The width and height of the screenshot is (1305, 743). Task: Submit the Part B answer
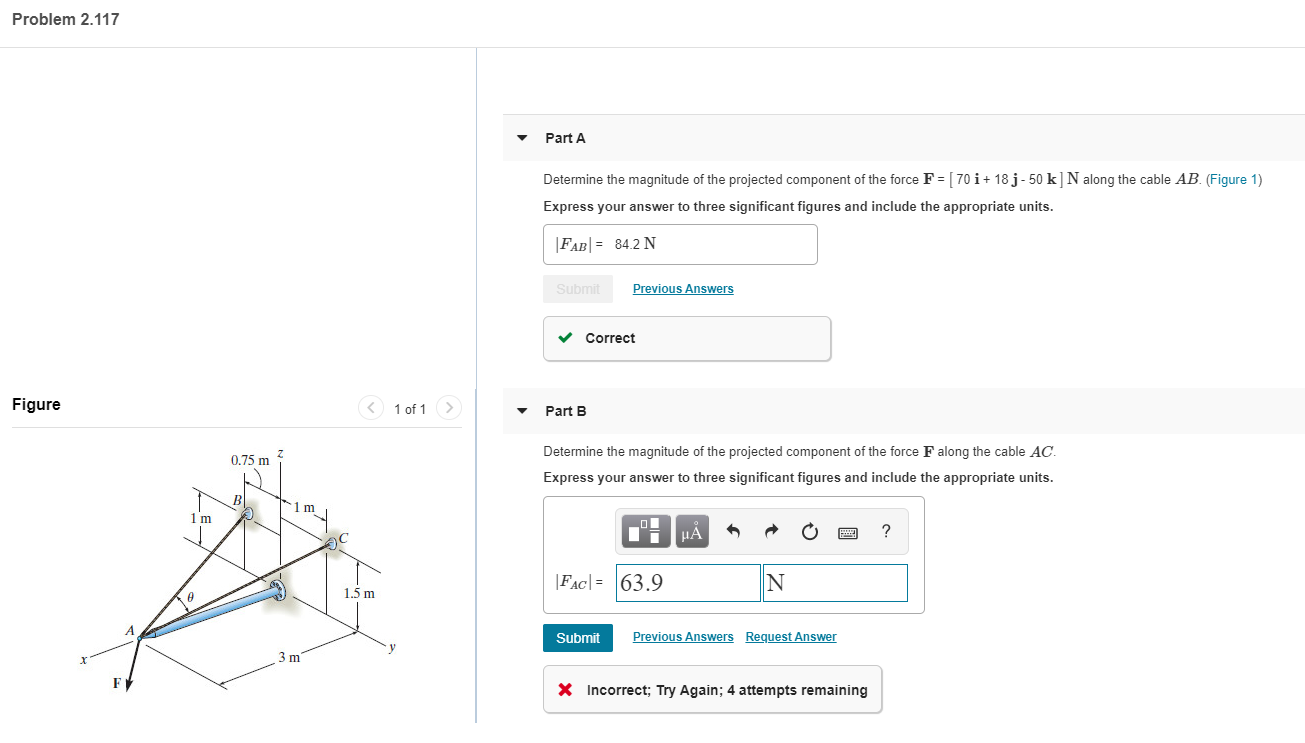coord(578,637)
